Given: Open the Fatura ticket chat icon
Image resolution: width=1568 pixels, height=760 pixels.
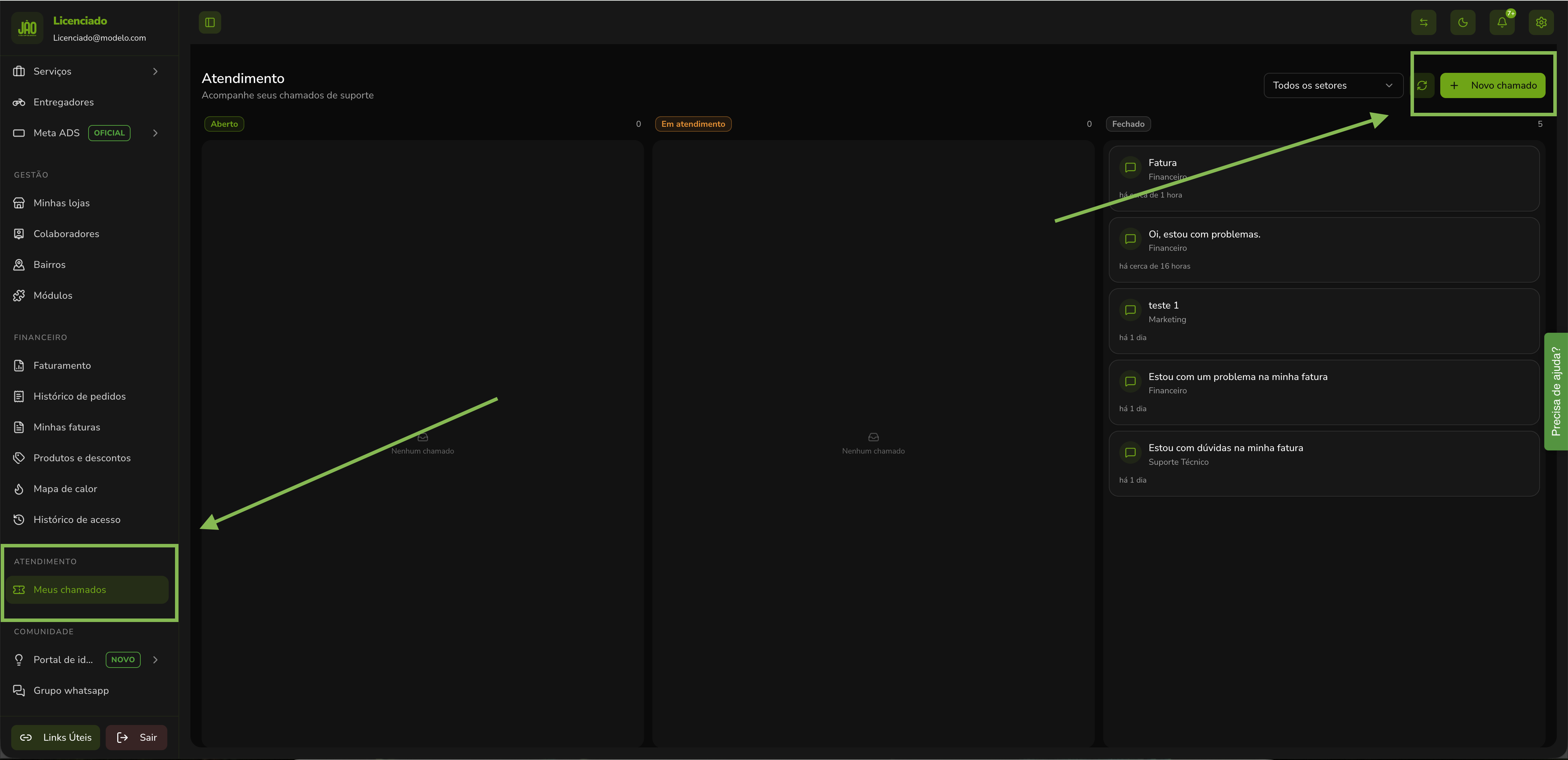Looking at the screenshot, I should [x=1130, y=167].
